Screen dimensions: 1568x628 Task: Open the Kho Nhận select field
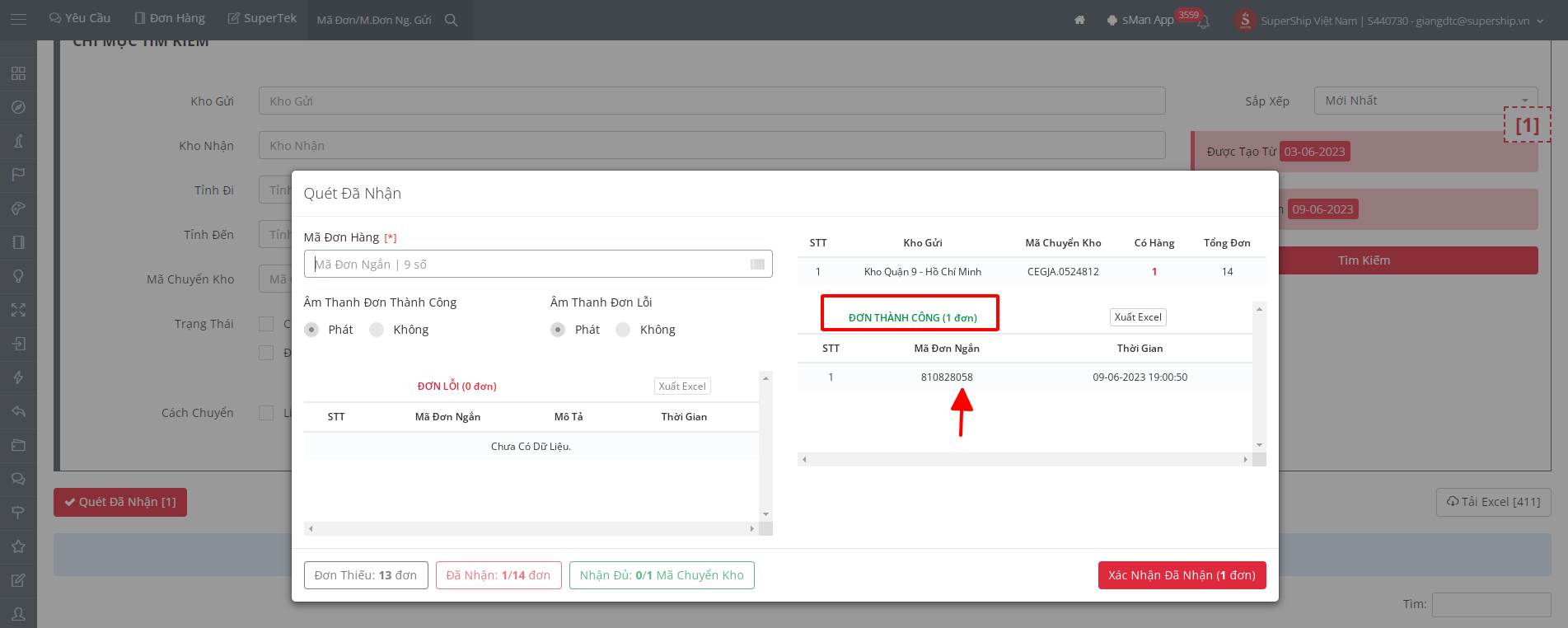point(712,145)
